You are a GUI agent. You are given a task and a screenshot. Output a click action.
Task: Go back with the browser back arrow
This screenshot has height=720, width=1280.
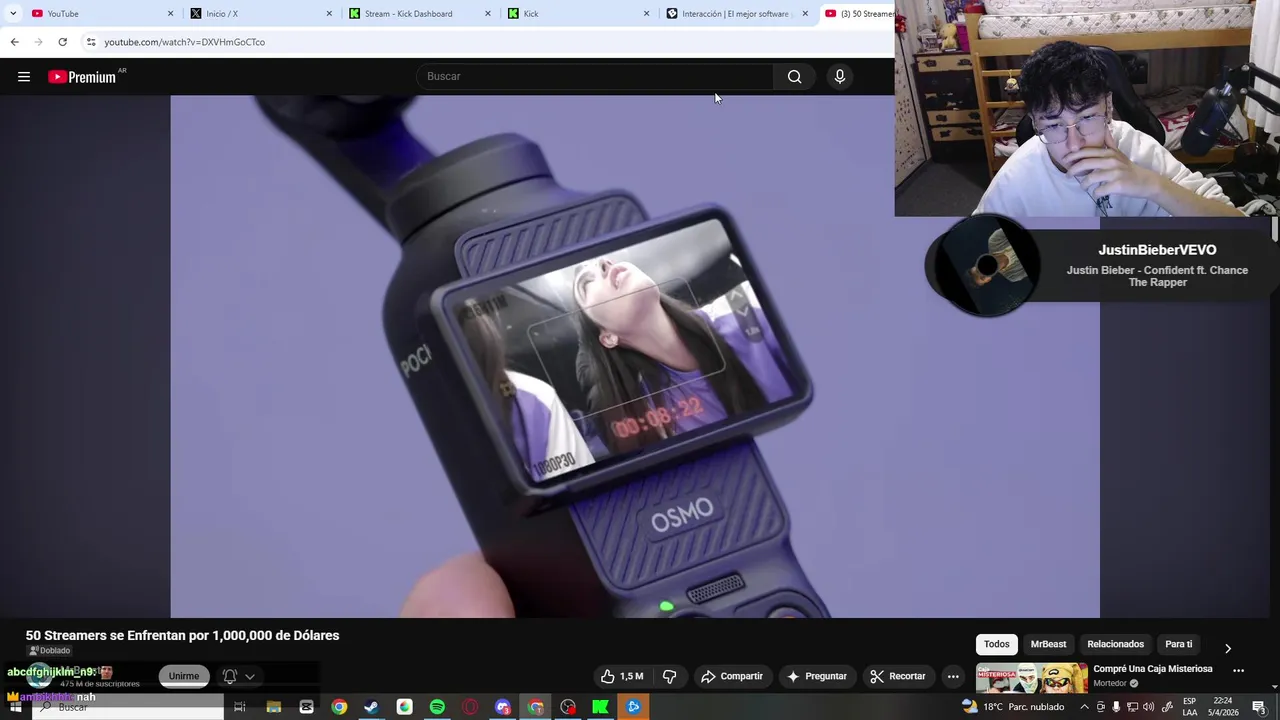point(14,42)
